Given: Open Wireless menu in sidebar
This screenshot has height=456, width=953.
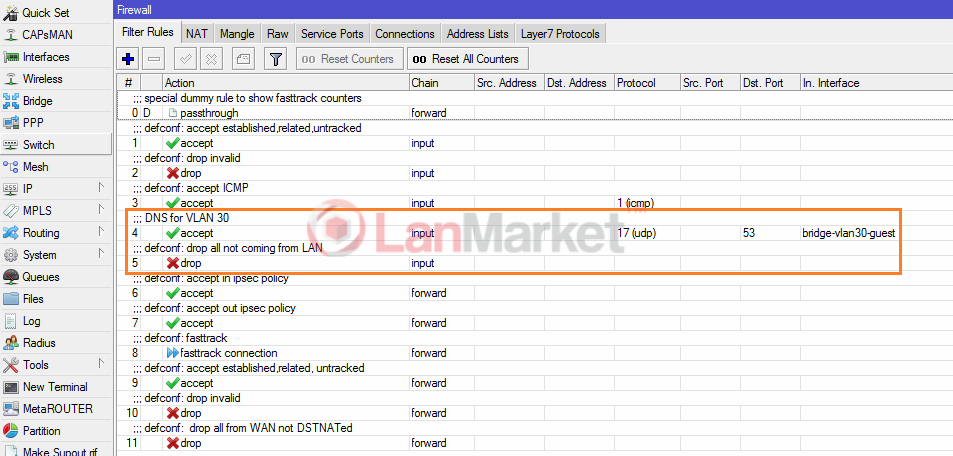Looking at the screenshot, I should tap(56, 78).
